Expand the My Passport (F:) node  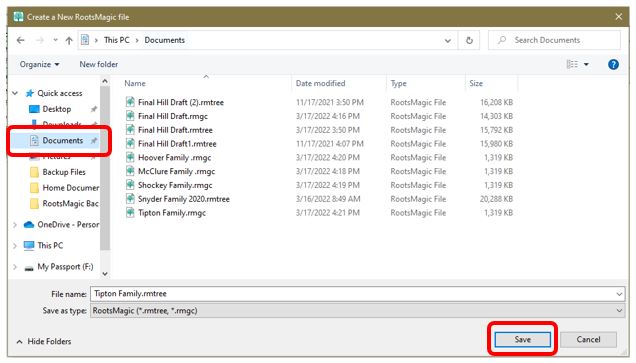click(x=15, y=267)
